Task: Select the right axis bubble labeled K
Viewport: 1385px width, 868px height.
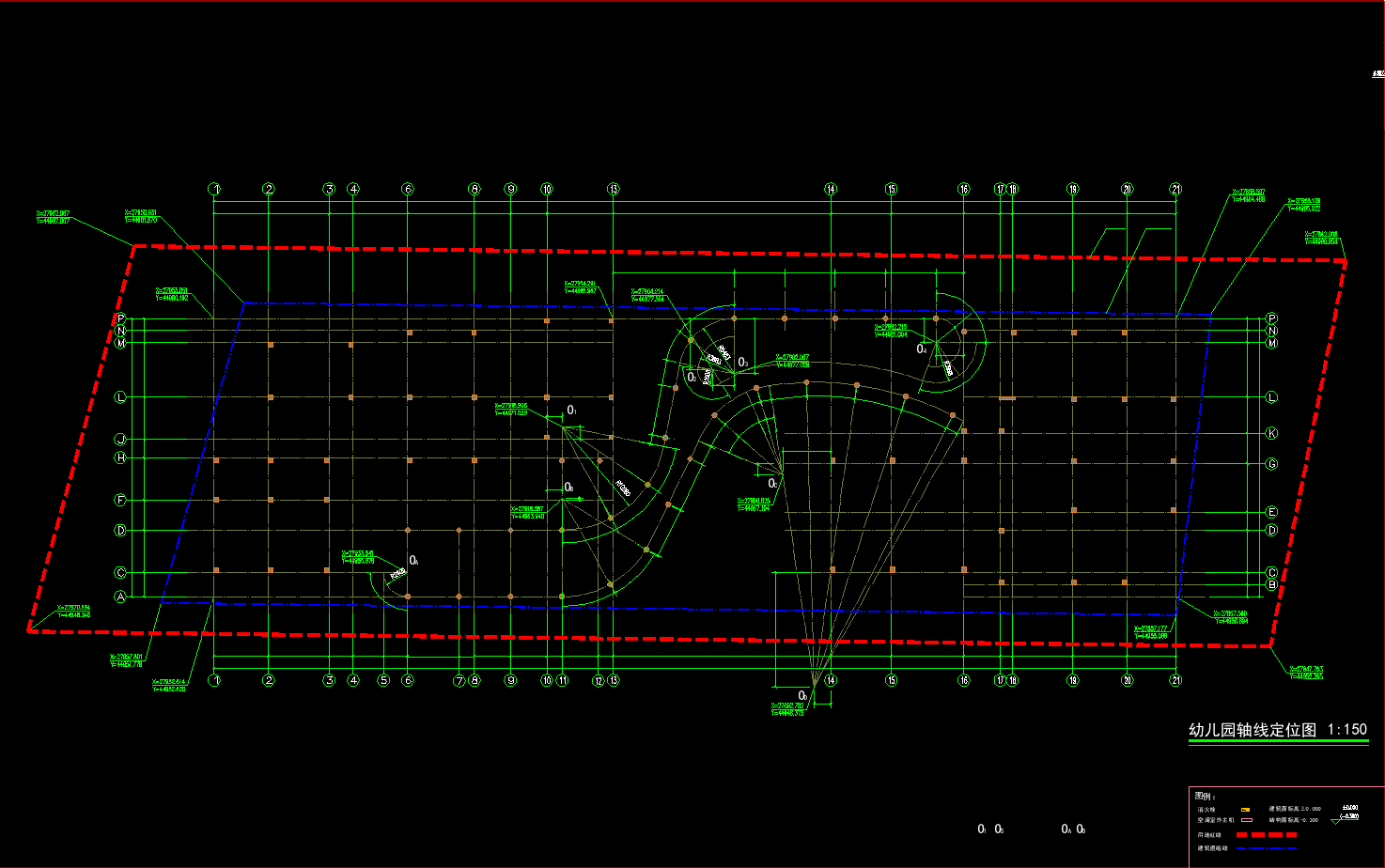Action: (x=1272, y=433)
